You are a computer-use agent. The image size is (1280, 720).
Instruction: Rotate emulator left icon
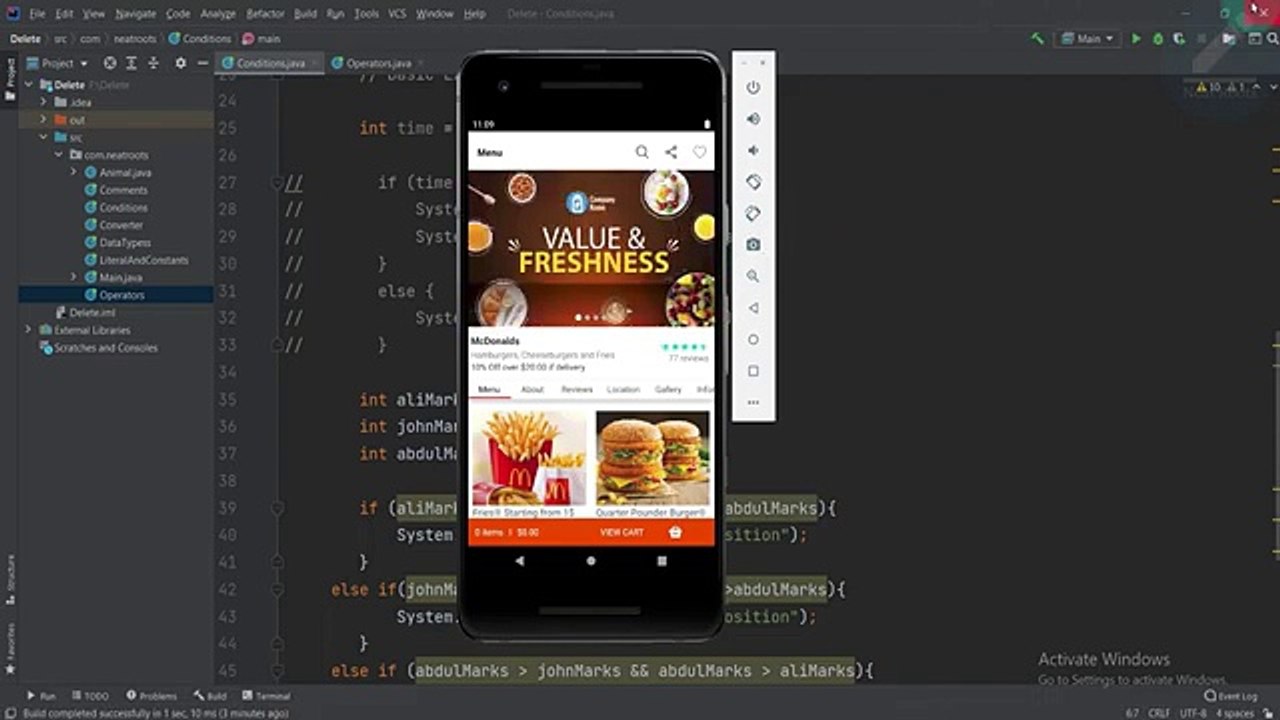pyautogui.click(x=753, y=182)
